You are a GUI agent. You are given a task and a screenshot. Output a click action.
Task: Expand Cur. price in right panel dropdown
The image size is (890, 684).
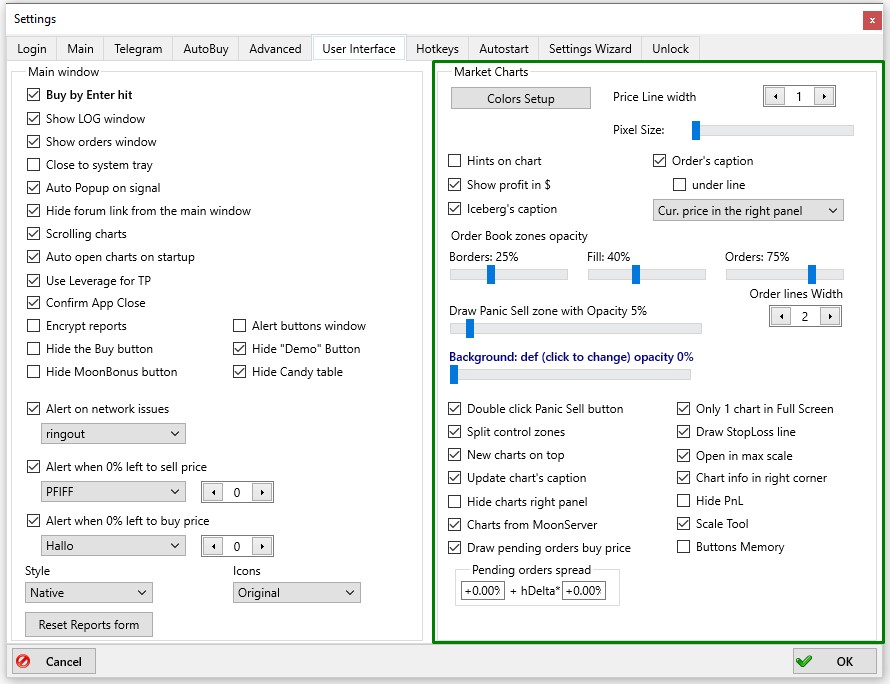(748, 211)
